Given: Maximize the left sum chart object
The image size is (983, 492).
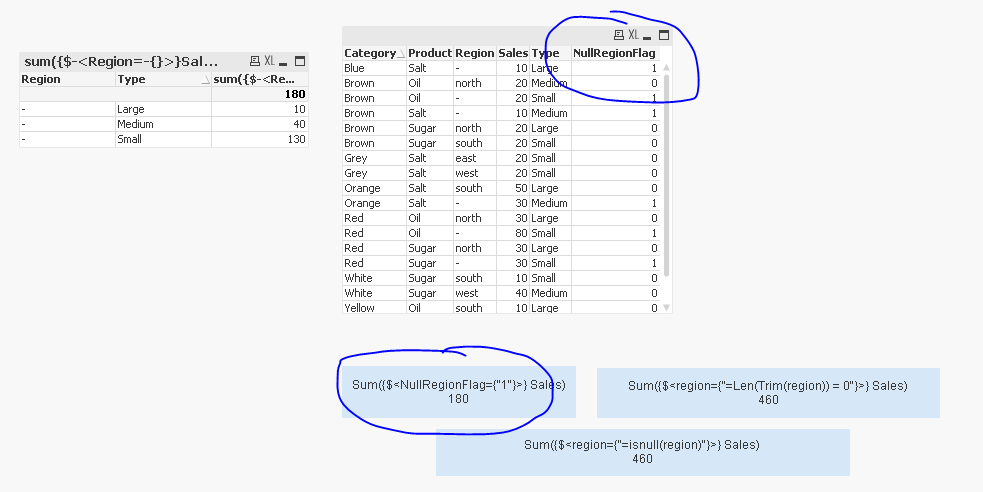Looking at the screenshot, I should (300, 61).
